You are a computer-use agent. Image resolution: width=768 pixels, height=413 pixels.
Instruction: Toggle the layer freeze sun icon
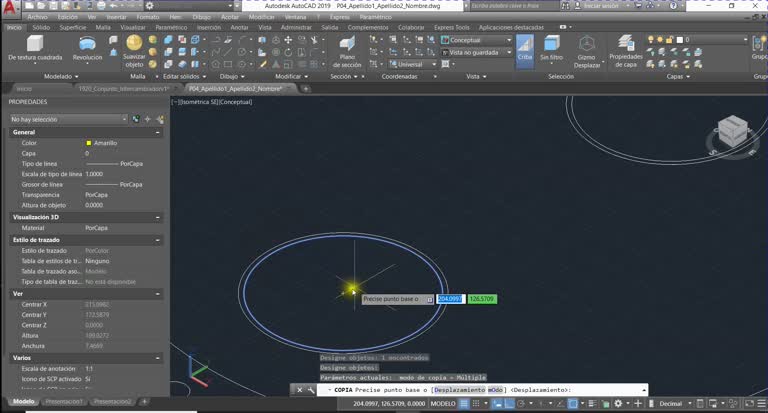pos(660,40)
